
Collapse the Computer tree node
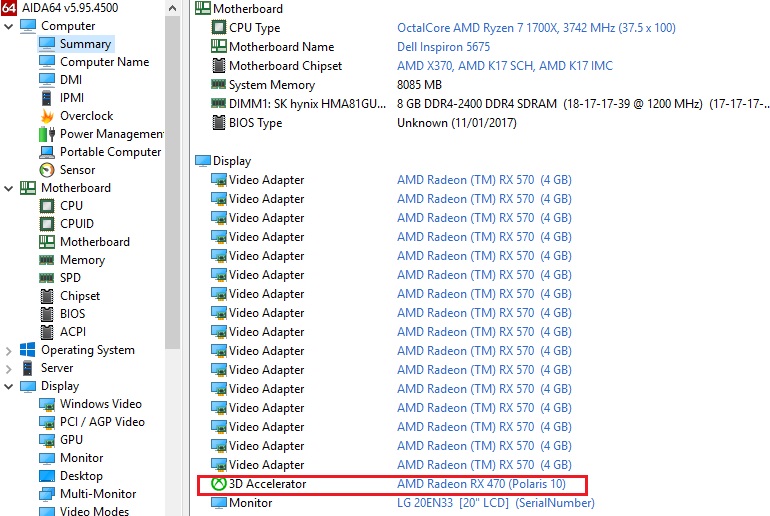click(x=8, y=26)
